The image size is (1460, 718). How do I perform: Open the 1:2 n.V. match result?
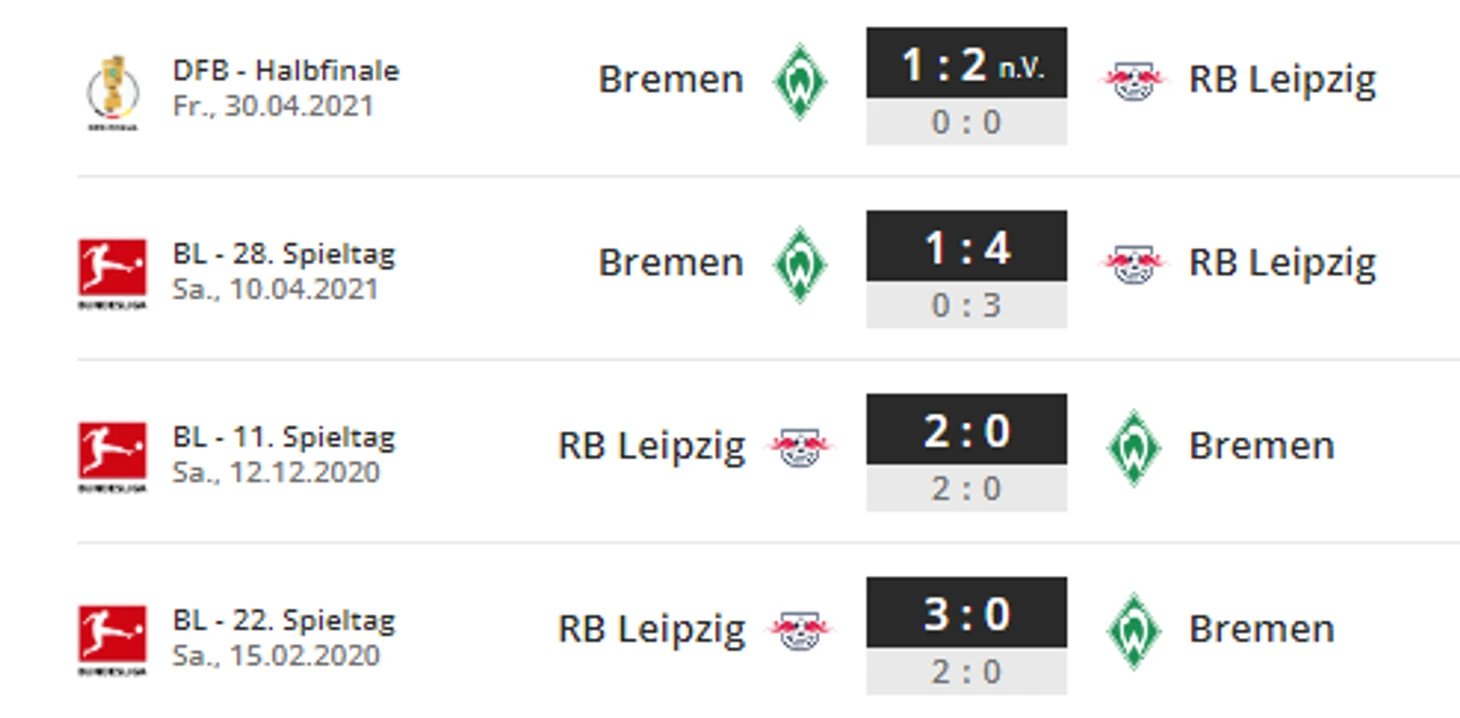pos(966,64)
